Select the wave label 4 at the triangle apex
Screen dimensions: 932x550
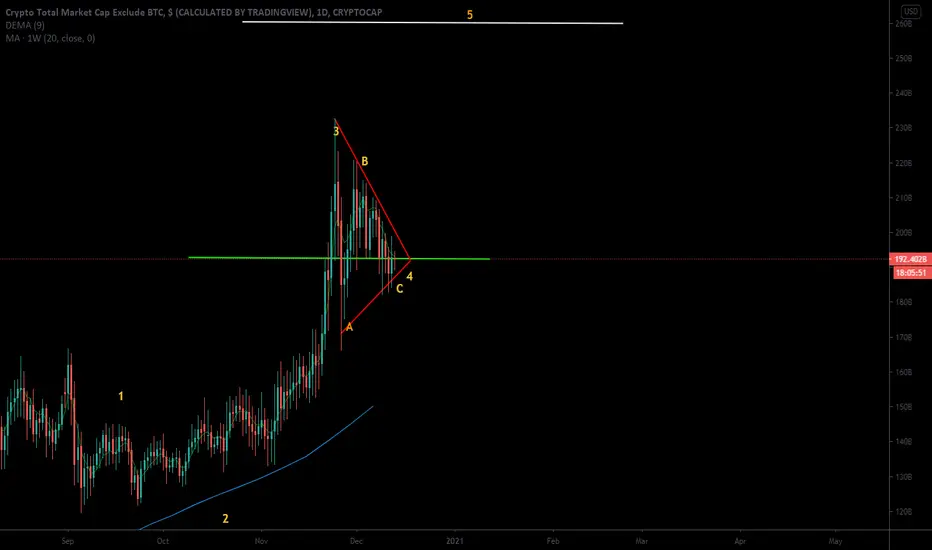point(410,276)
